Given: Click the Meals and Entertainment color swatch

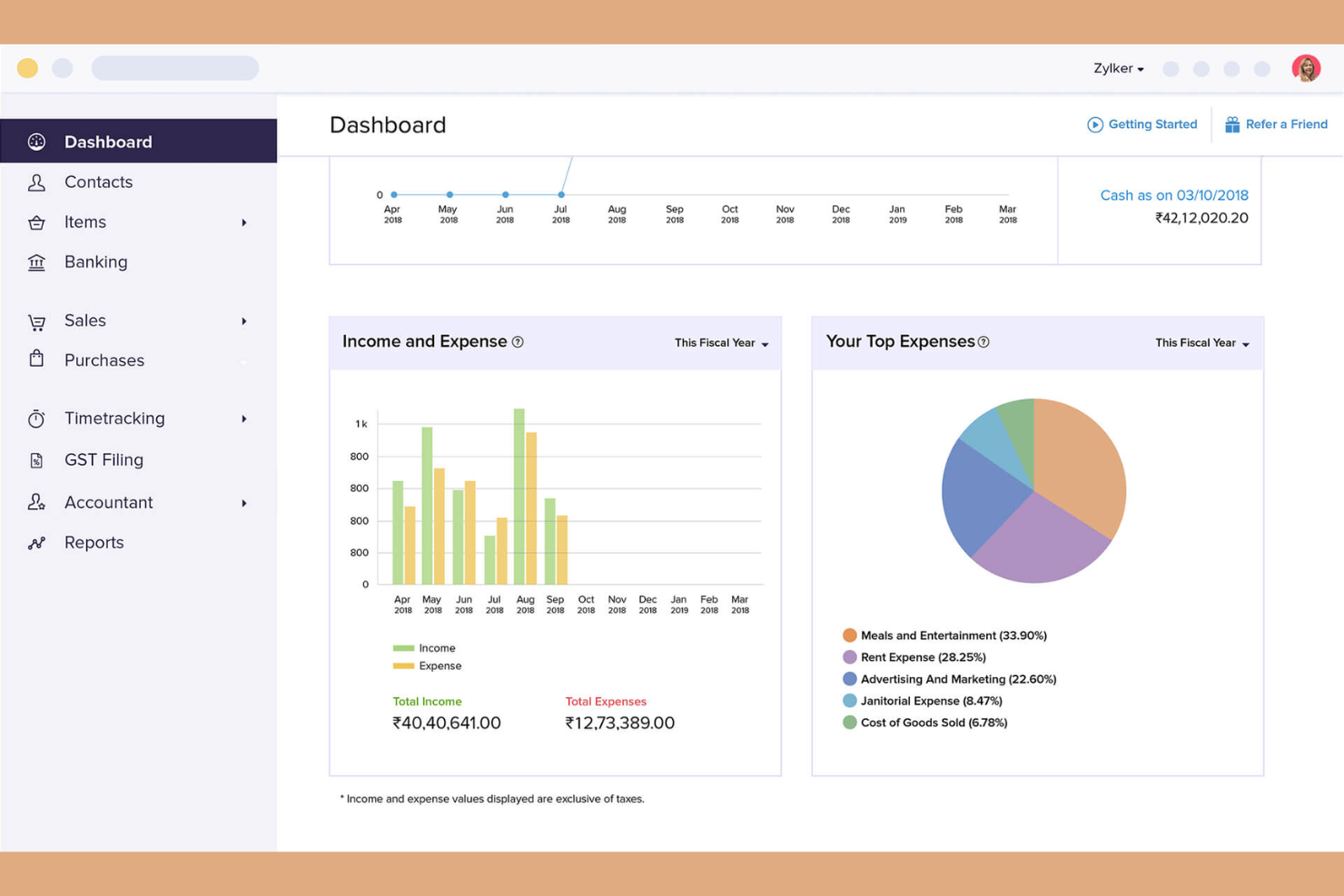Looking at the screenshot, I should click(x=849, y=635).
